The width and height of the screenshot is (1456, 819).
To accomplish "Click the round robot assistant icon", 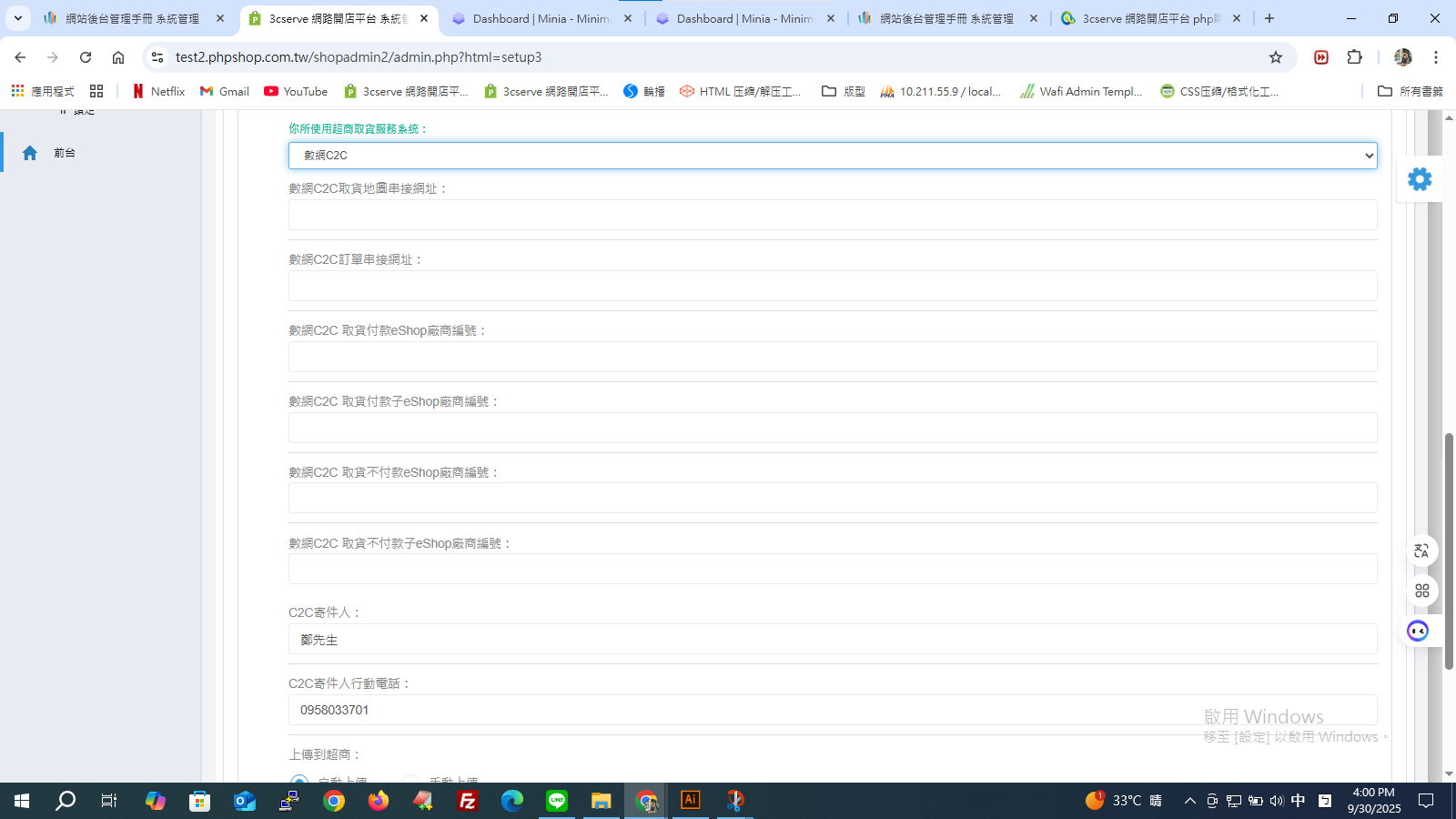I will coord(1418,631).
